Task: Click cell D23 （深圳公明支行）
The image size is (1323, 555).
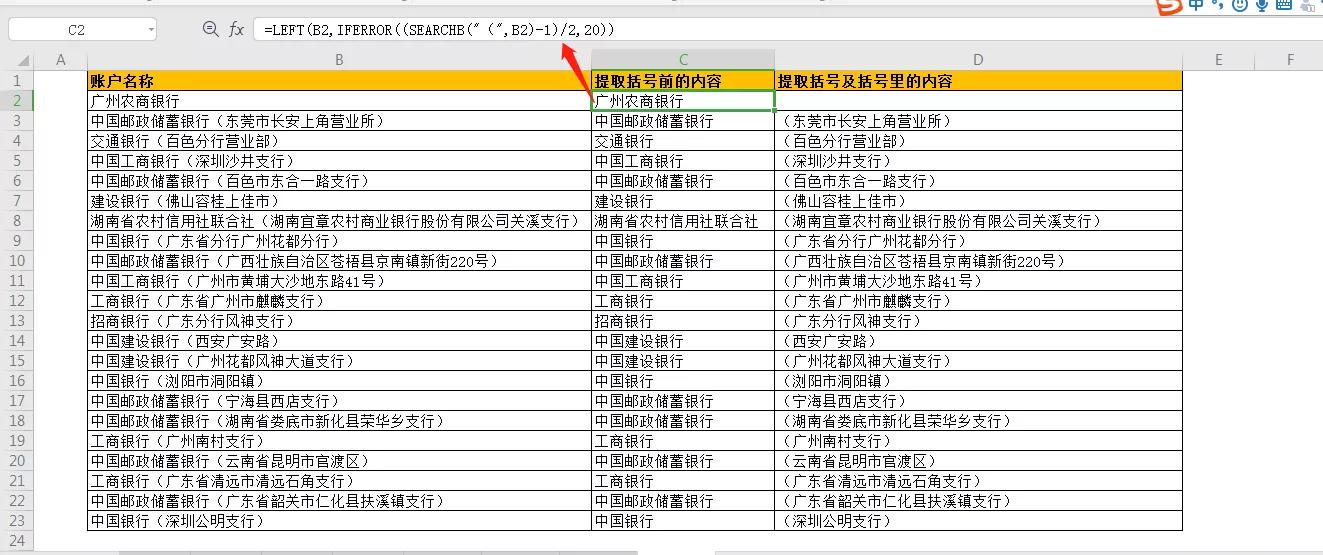Action: [x=978, y=521]
